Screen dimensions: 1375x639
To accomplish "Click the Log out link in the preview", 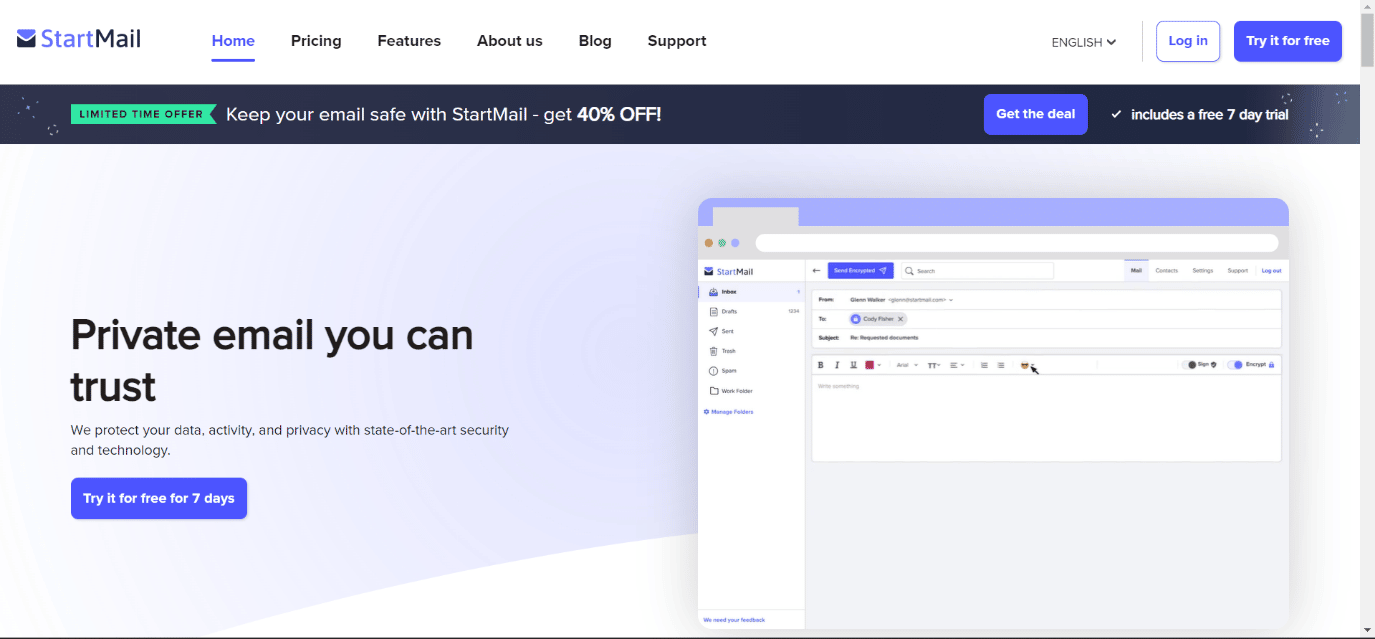I will pyautogui.click(x=1271, y=271).
